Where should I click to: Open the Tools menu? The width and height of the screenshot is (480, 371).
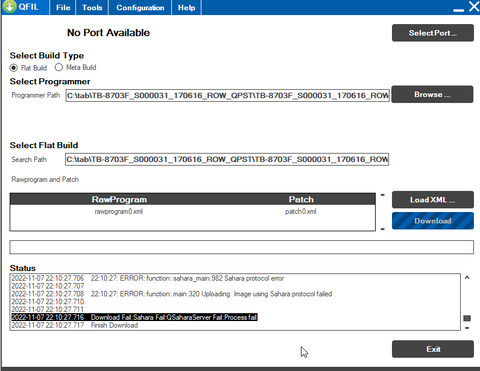pos(92,8)
